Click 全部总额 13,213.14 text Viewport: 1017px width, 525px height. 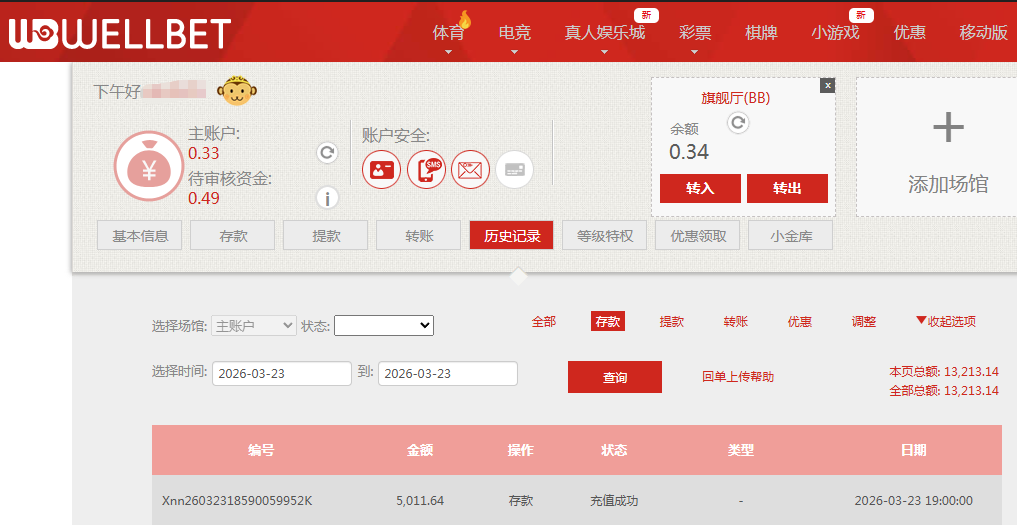coord(944,391)
